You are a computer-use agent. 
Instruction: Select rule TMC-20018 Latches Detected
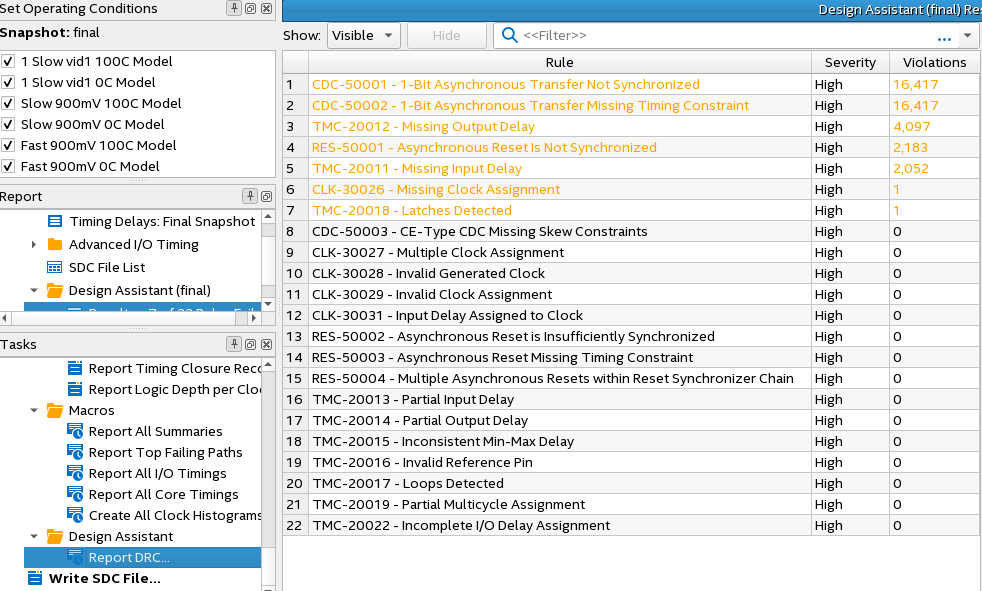[x=412, y=210]
